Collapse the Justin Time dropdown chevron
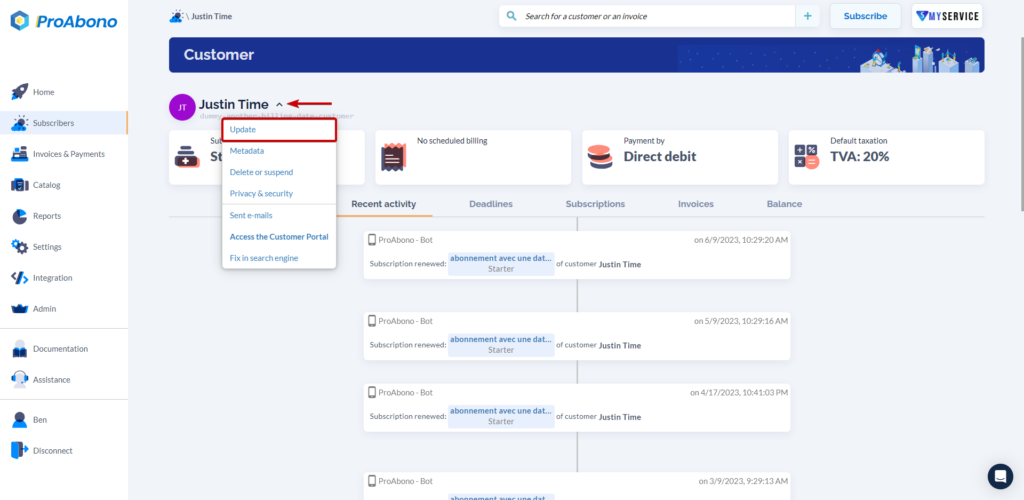 (280, 104)
